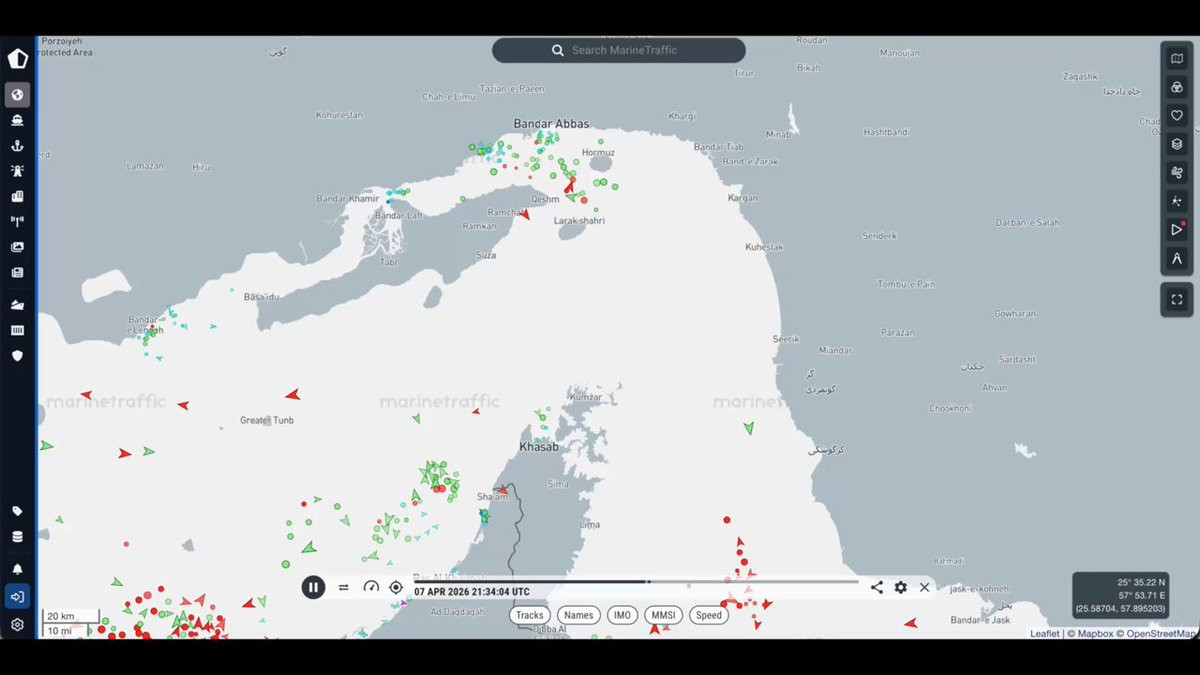The width and height of the screenshot is (1200, 675).
Task: Open the price tag icon
Action: (x=17, y=511)
